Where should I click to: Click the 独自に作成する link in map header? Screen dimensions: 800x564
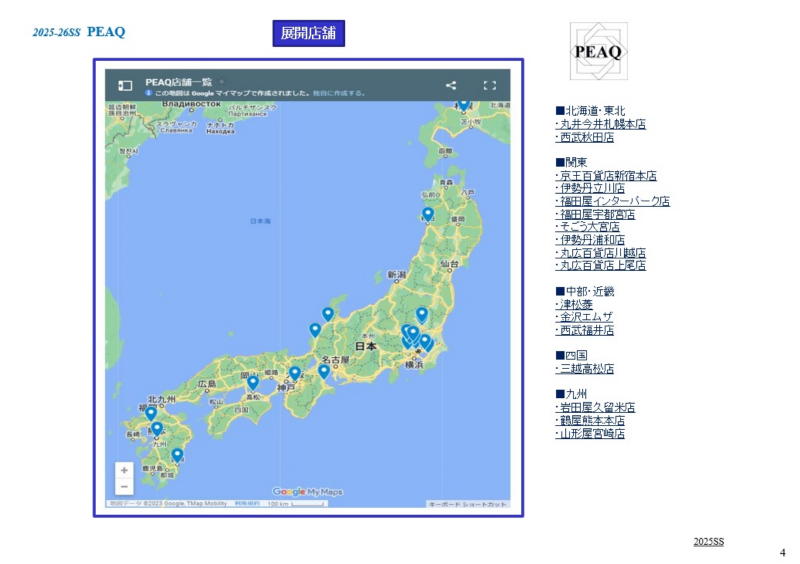(x=339, y=93)
